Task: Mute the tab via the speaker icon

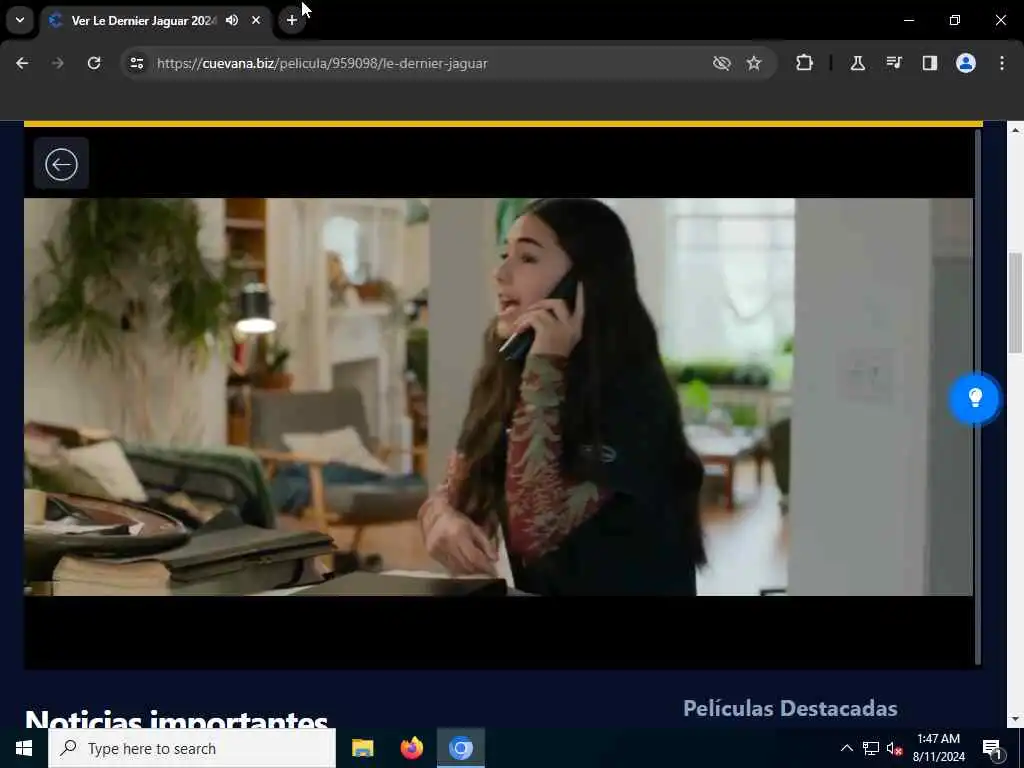Action: 232,20
